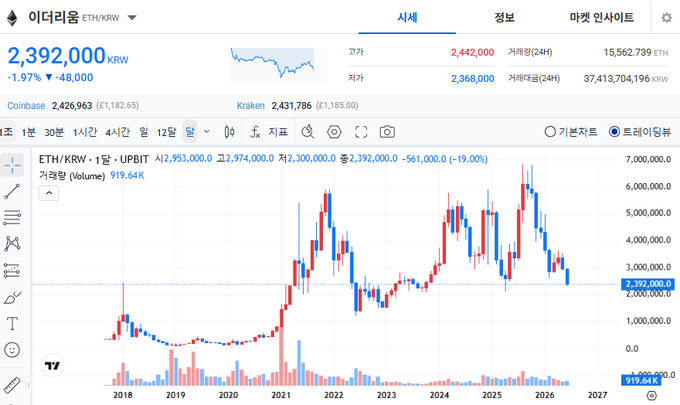Click the Coinbase price link

point(26,105)
